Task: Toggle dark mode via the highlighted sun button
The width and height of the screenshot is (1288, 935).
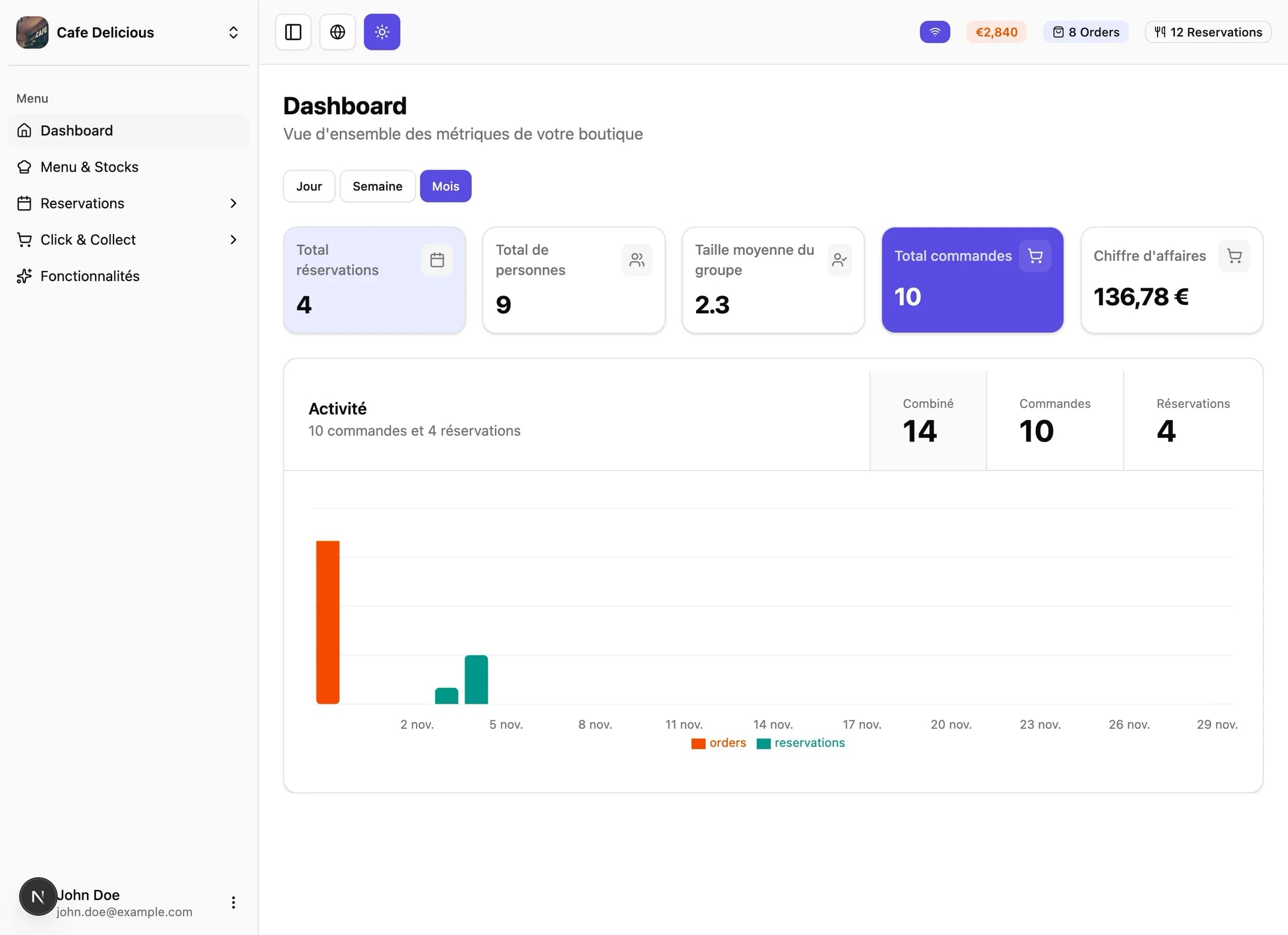Action: pyautogui.click(x=382, y=32)
